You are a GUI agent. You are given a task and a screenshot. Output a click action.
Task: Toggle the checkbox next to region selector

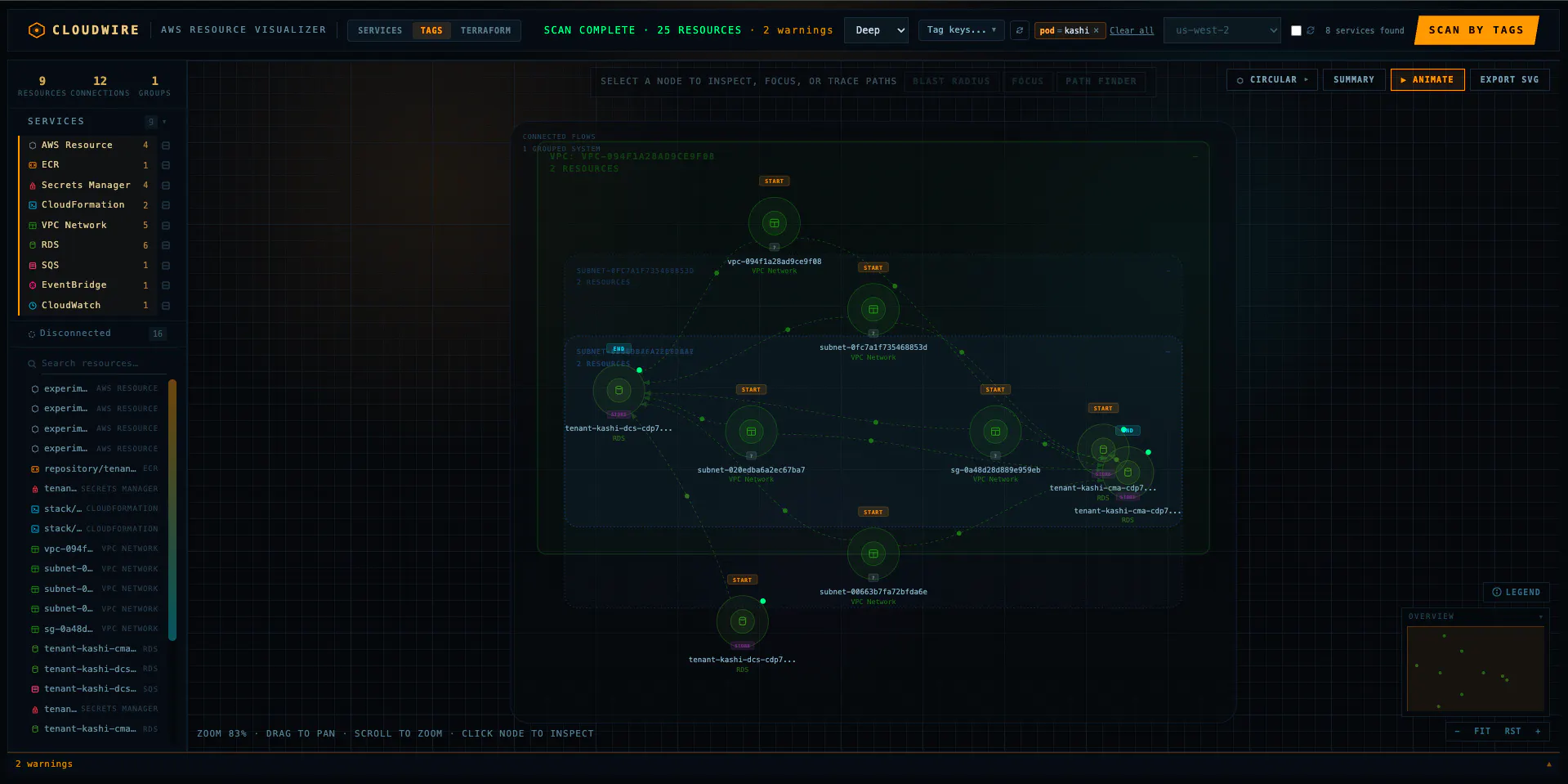coord(1296,30)
